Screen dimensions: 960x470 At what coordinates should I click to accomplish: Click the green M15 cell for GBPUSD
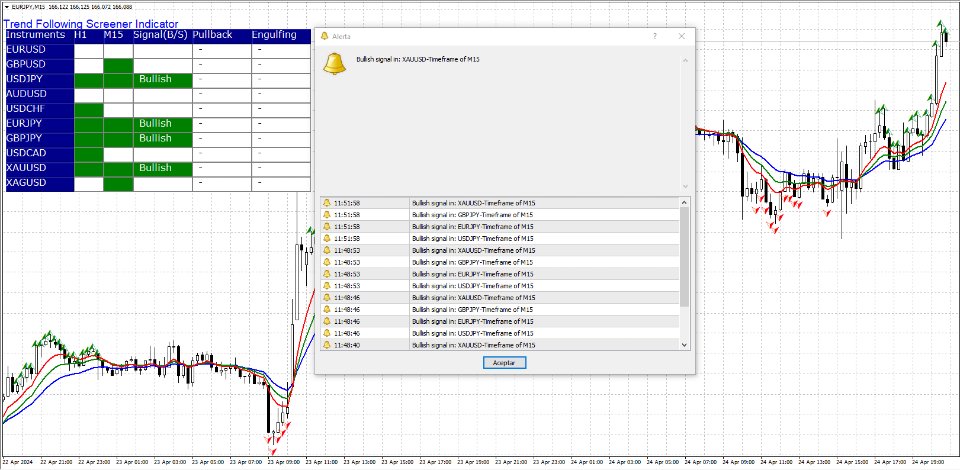(118, 65)
